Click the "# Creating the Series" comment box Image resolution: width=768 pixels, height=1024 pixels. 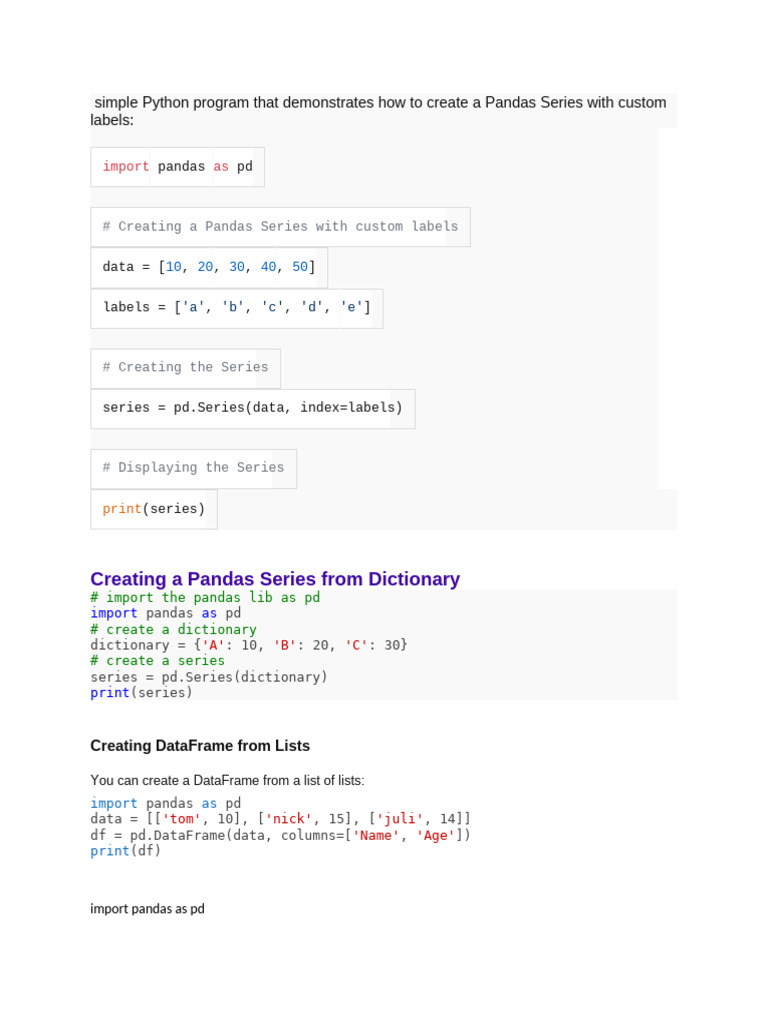pos(185,368)
